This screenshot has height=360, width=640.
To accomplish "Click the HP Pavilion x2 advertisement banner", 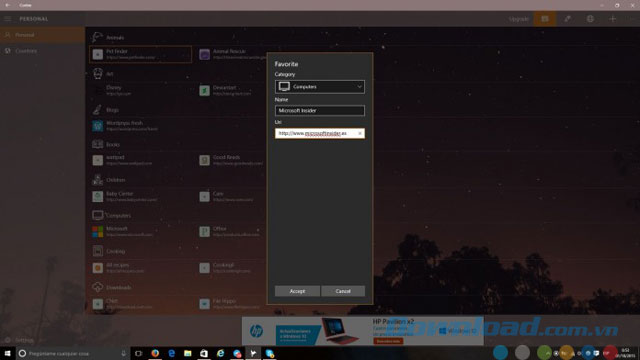I will [x=362, y=331].
